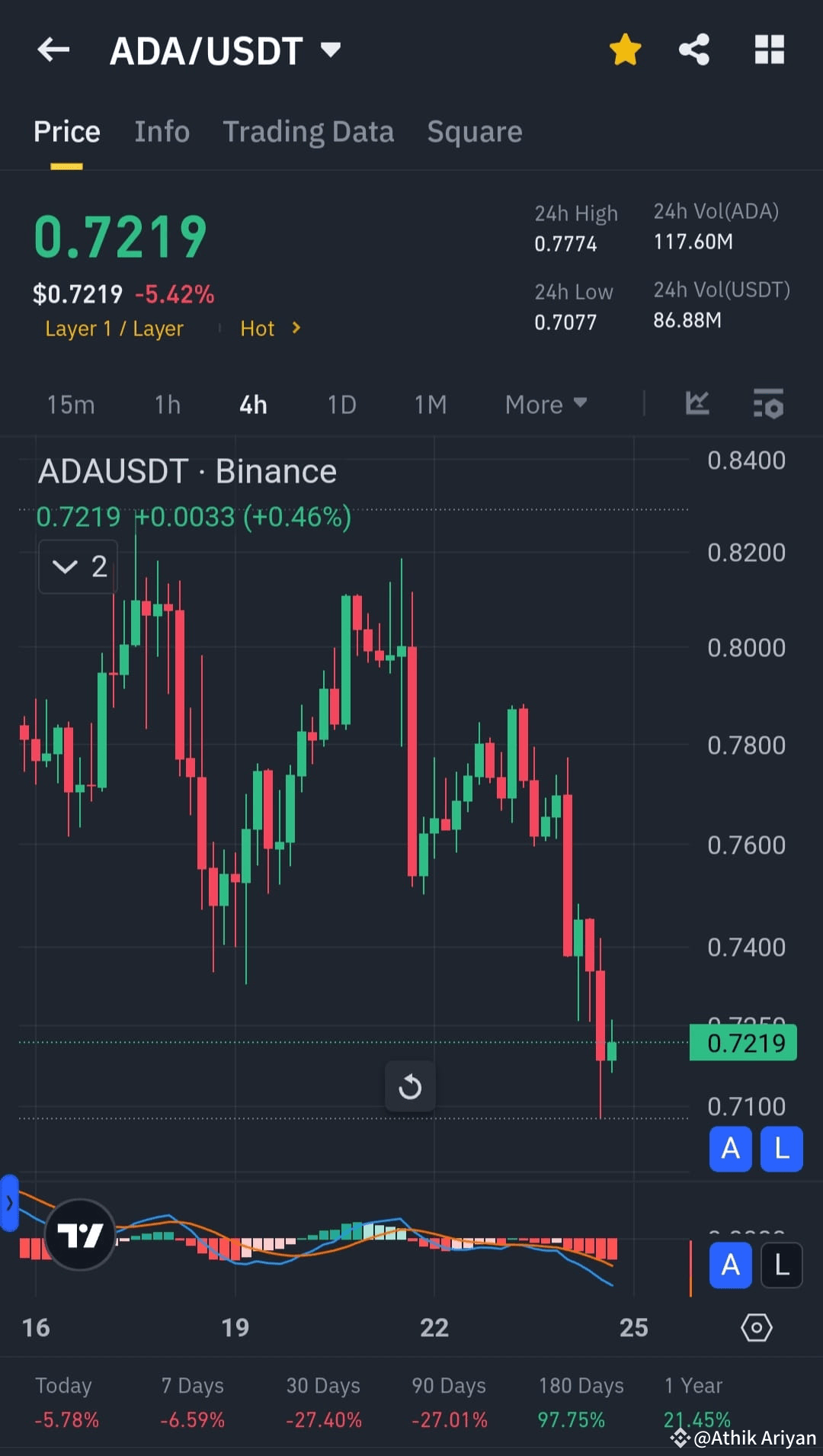Open the ADA/USDT pair selector dropdown

pos(330,49)
